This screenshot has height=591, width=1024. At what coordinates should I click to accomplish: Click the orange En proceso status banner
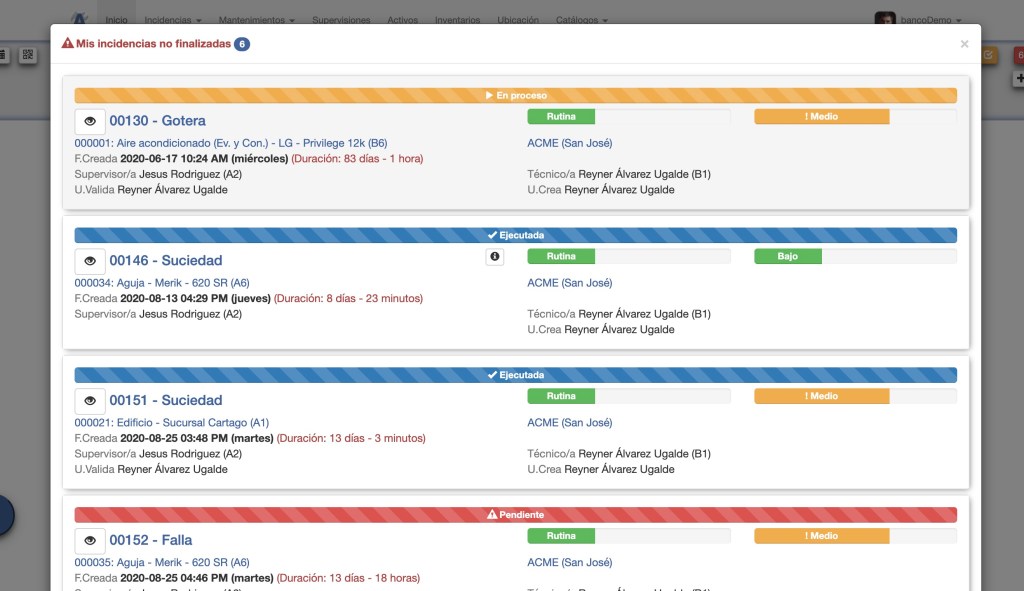click(515, 96)
